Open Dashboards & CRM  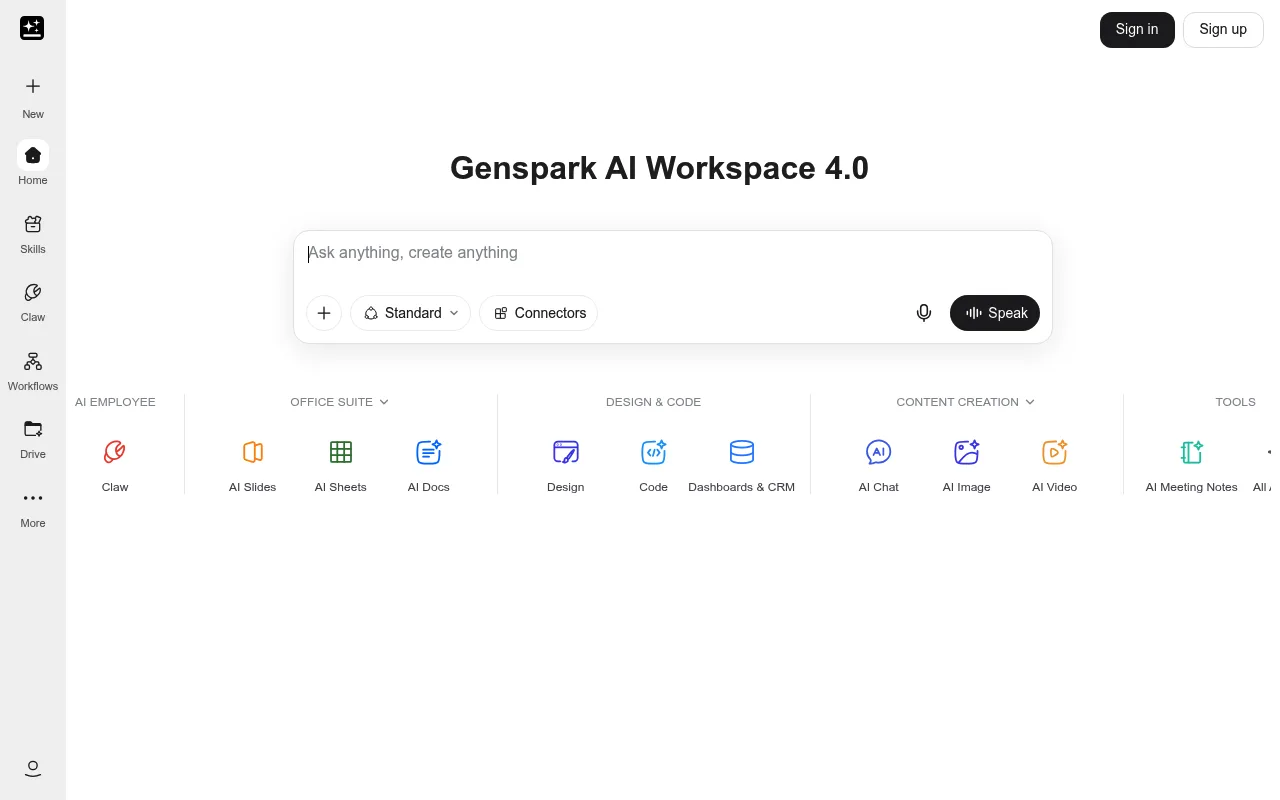742,465
